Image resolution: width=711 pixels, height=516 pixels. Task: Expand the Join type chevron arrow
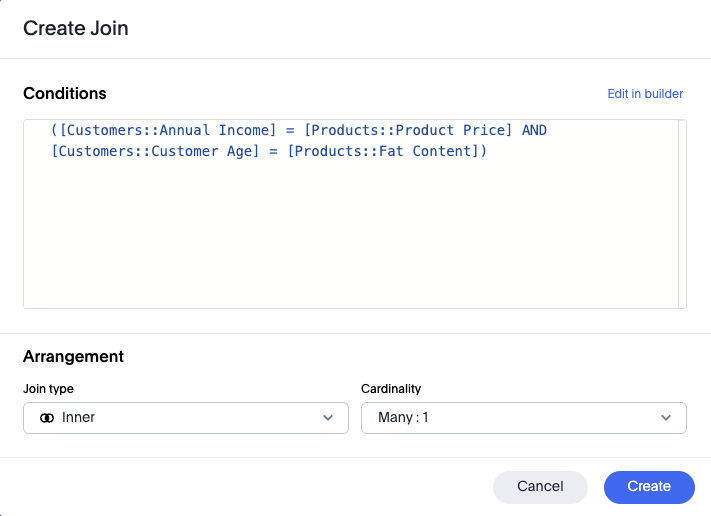[328, 418]
